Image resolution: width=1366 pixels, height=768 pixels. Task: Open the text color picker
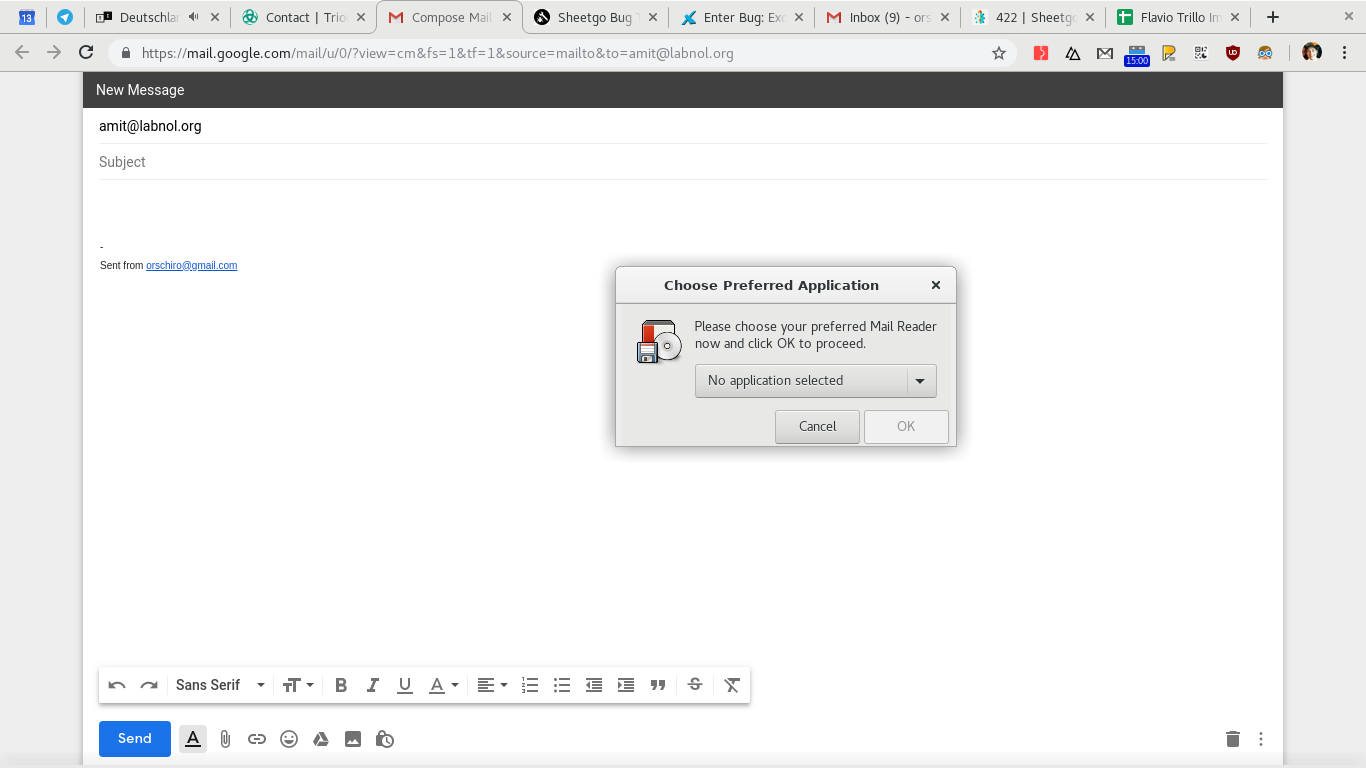click(x=443, y=685)
